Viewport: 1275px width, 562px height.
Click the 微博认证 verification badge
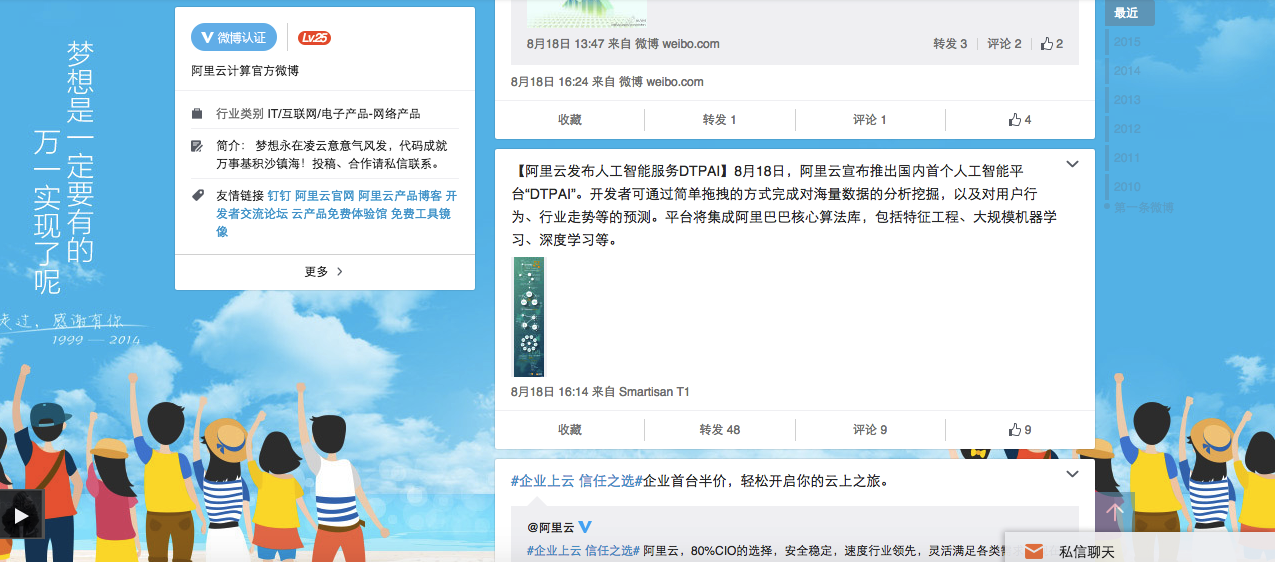tap(233, 38)
